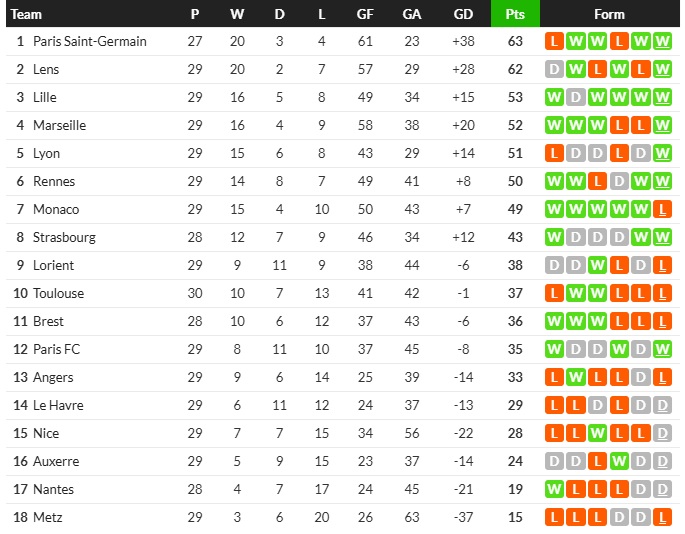Click Monaco's only loss form badge
Screen dimensions: 685x534
click(x=663, y=210)
